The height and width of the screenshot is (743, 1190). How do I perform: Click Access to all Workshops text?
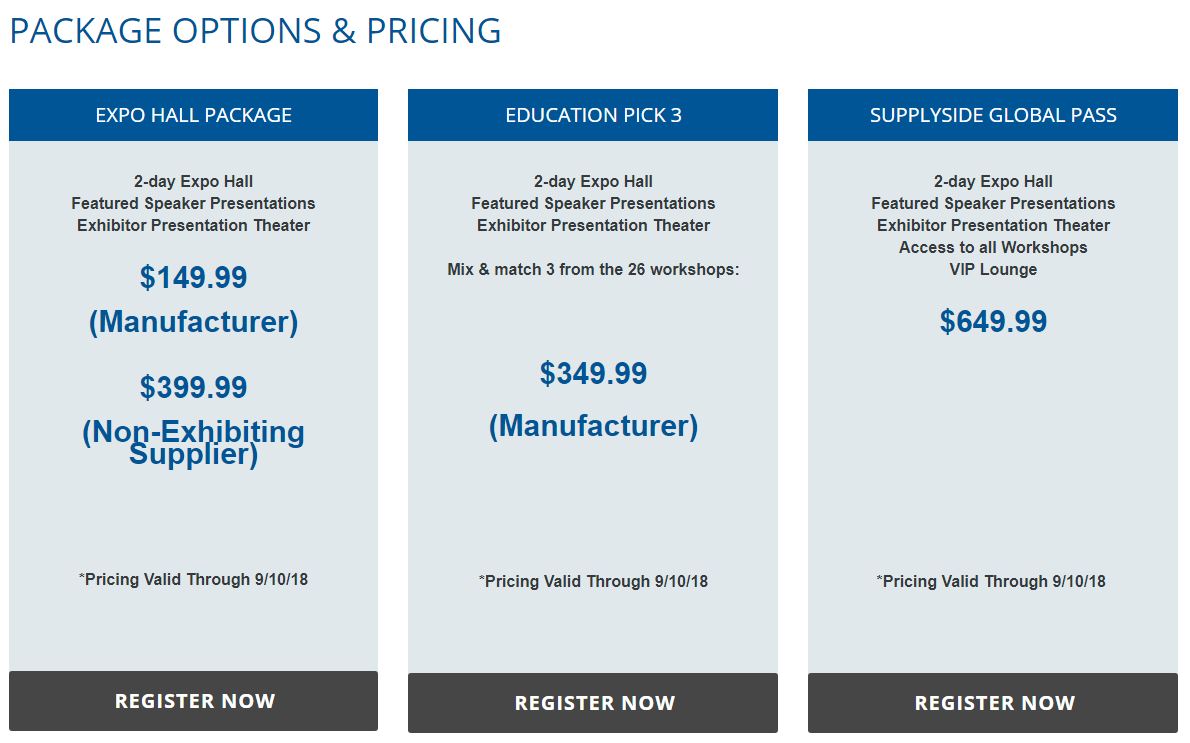click(993, 247)
